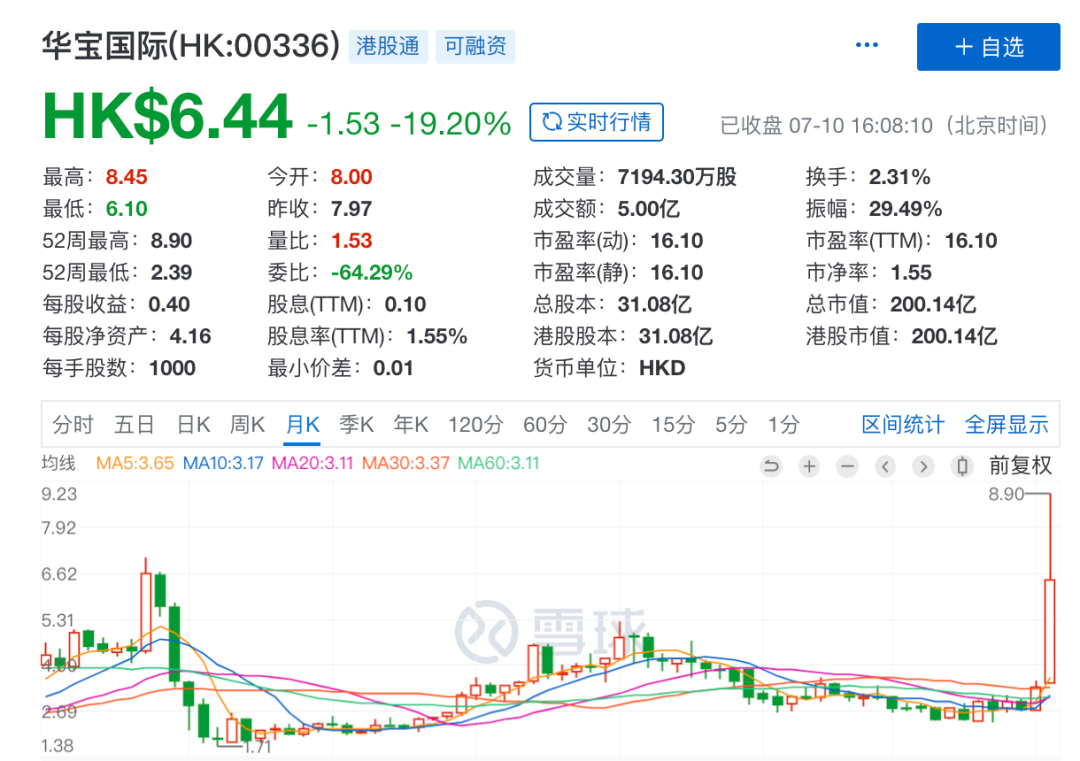Click the 实时行情 refresh button

(596, 122)
